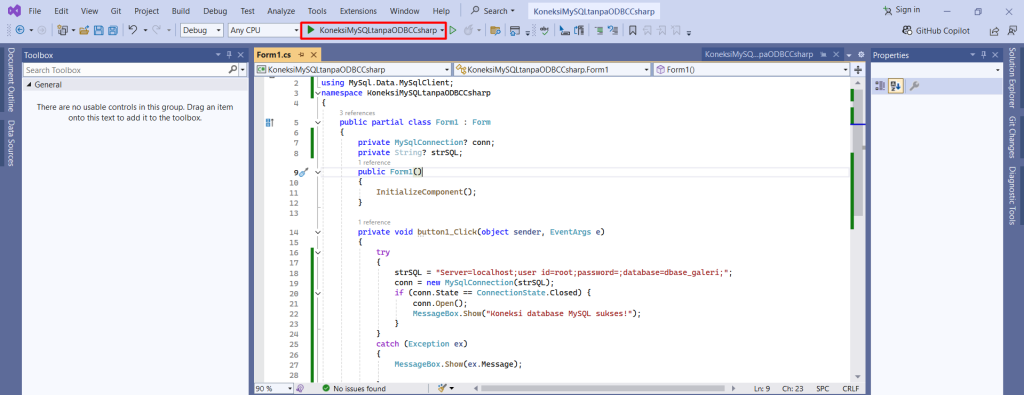Click the GitHub Copilot button

point(936,30)
